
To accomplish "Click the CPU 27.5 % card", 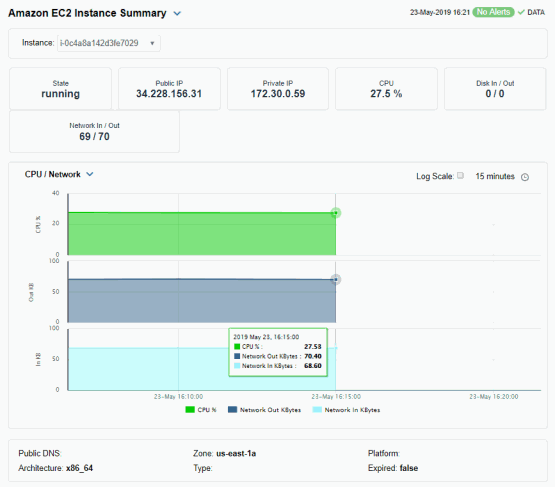I will coord(386,89).
